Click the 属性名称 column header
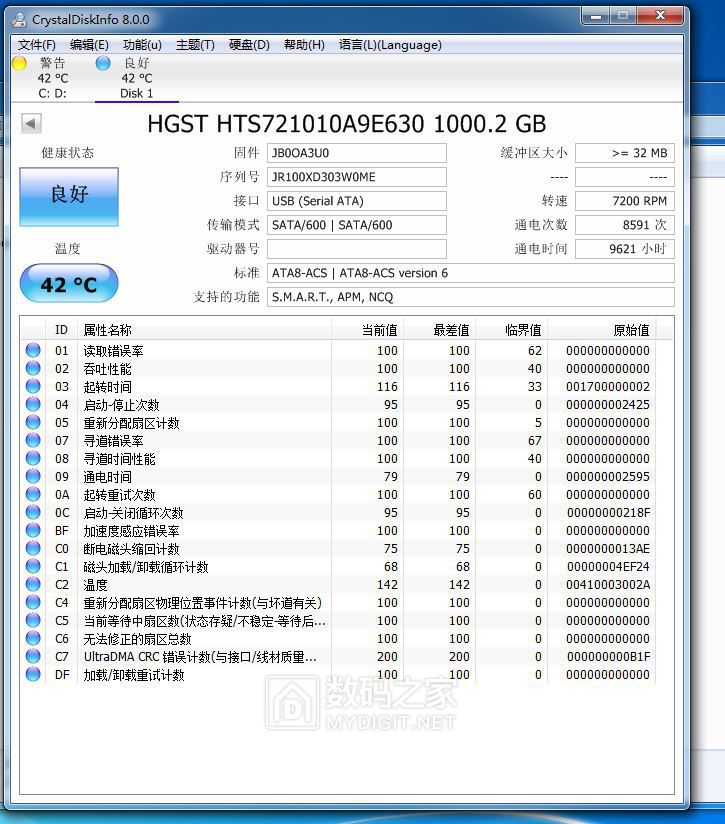 pyautogui.click(x=204, y=329)
